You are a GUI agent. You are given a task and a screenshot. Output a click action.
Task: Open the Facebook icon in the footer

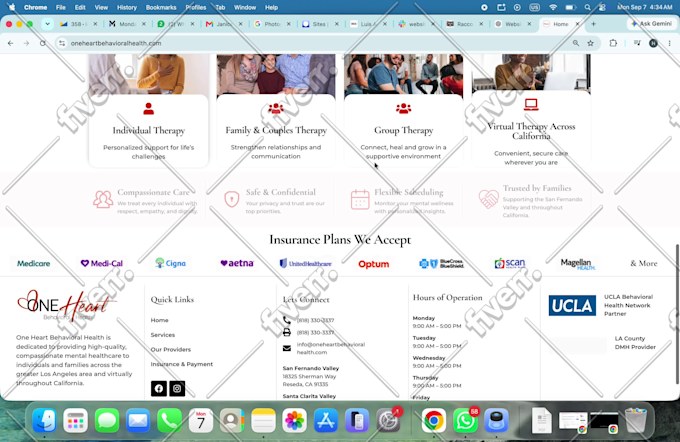[x=159, y=388]
